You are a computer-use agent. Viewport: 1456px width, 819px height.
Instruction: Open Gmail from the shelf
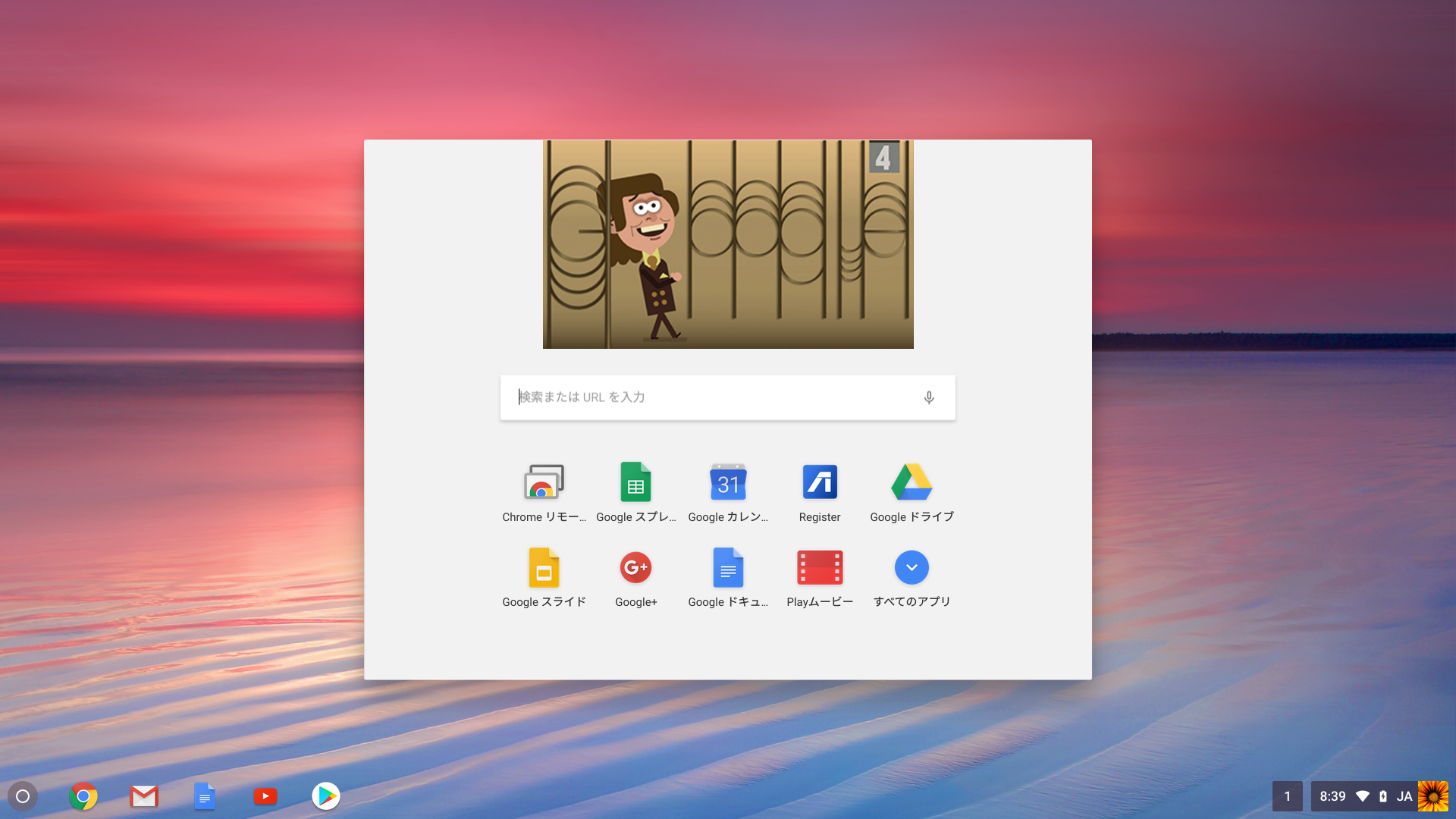(144, 796)
